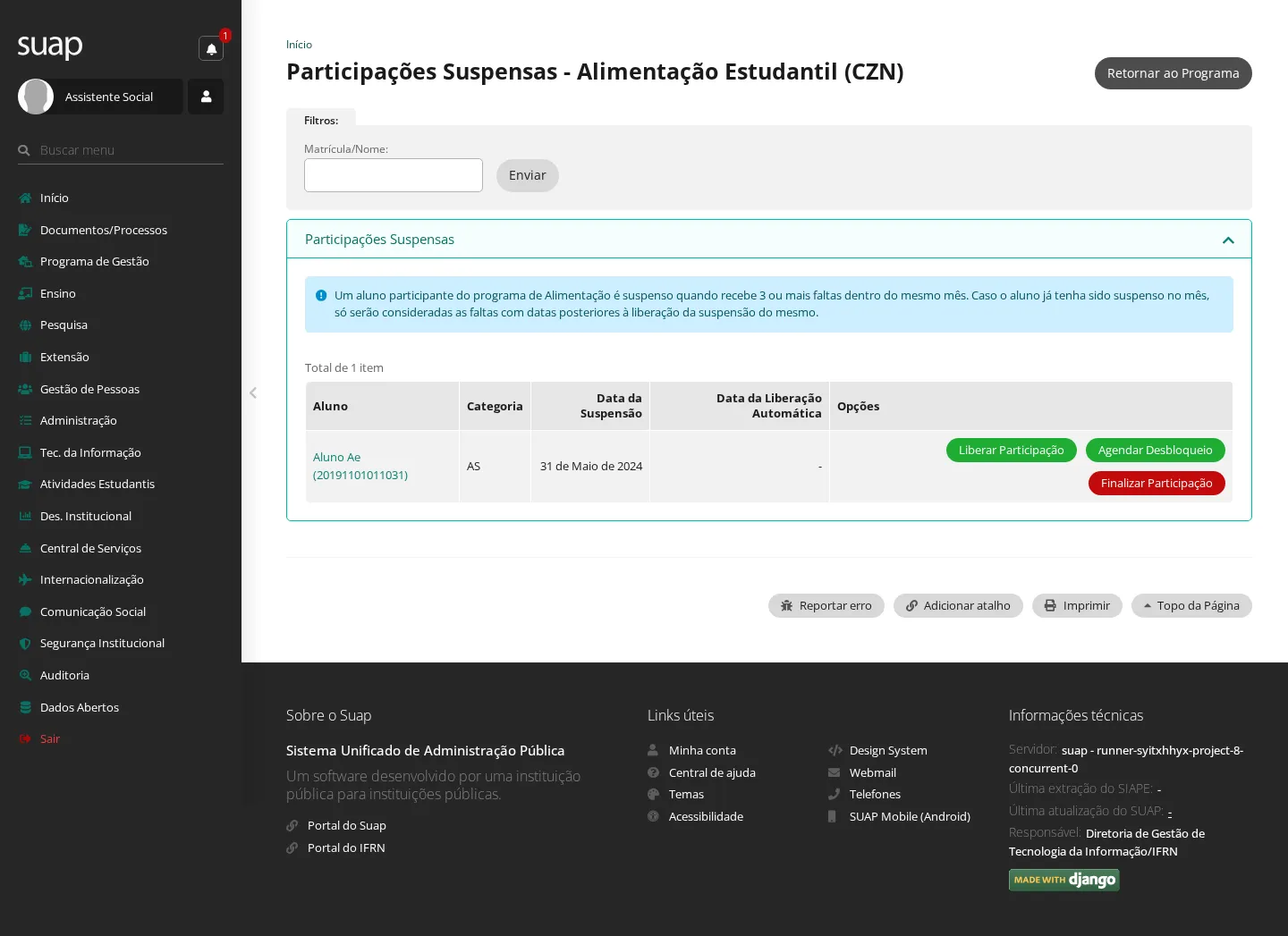Open the Portal do Suap footer link
Image resolution: width=1288 pixels, height=936 pixels.
(x=347, y=825)
